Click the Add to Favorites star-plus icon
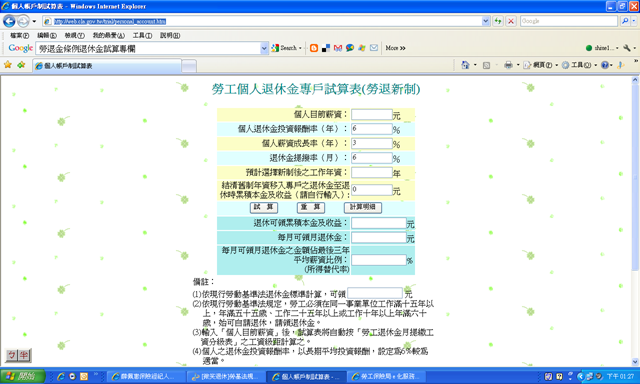The width and height of the screenshot is (640, 384). 21,64
